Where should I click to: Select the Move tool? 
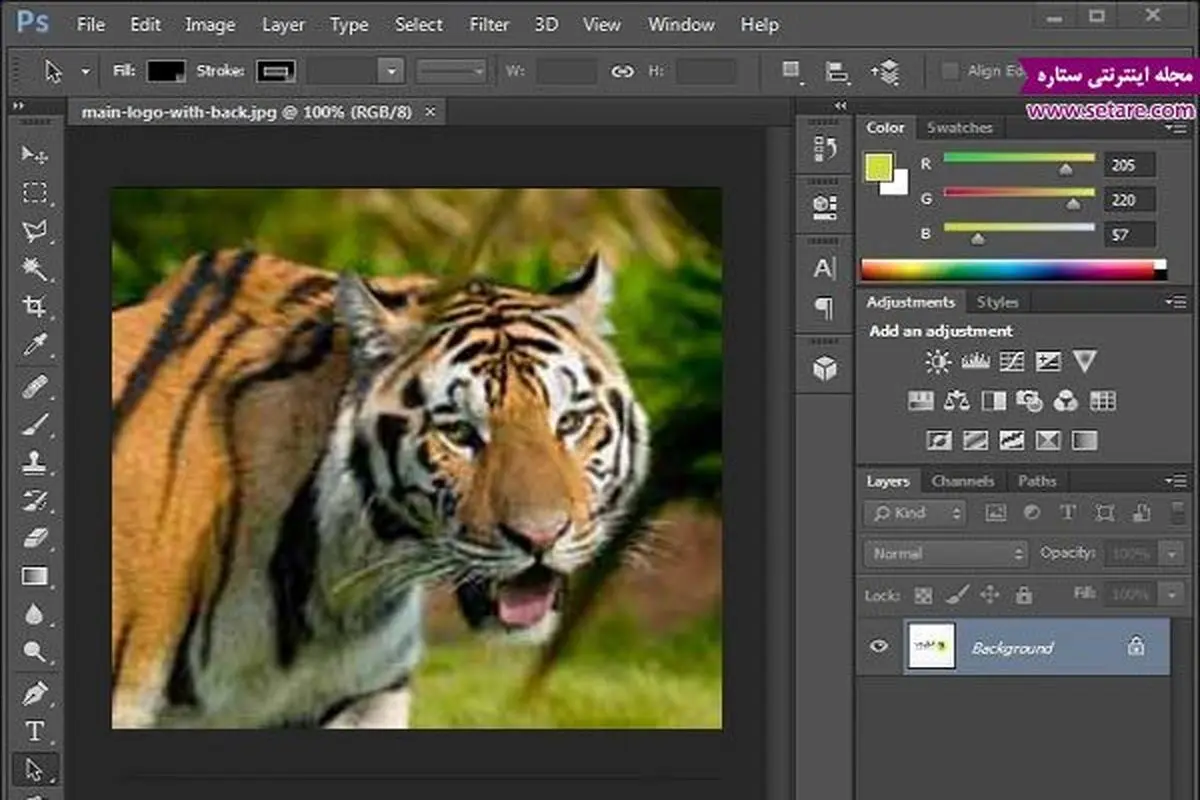35,154
